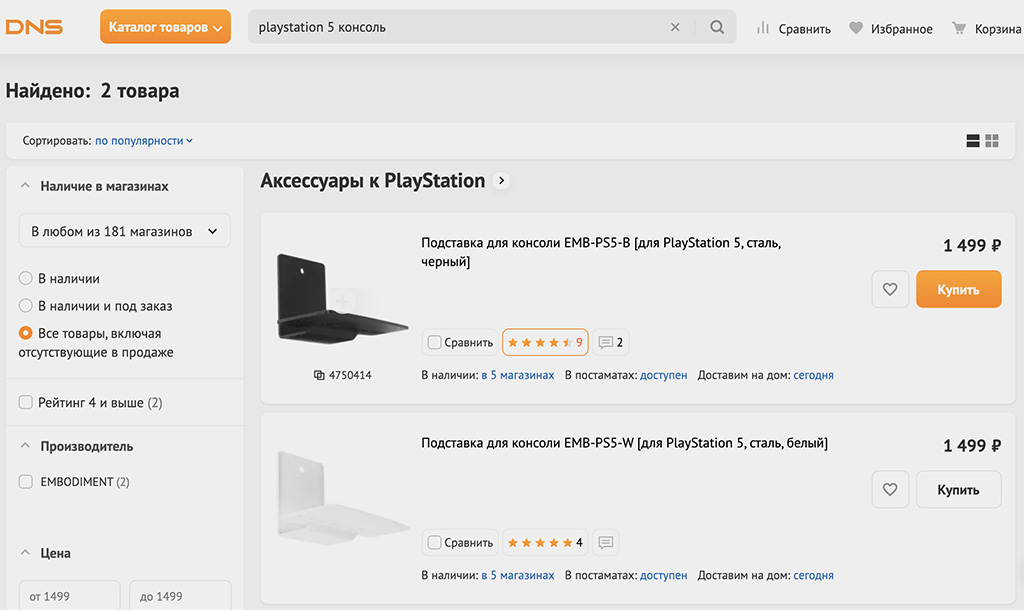Collapse the 'Производитель' filter section
Screen dimensions: 1024x610
point(26,446)
